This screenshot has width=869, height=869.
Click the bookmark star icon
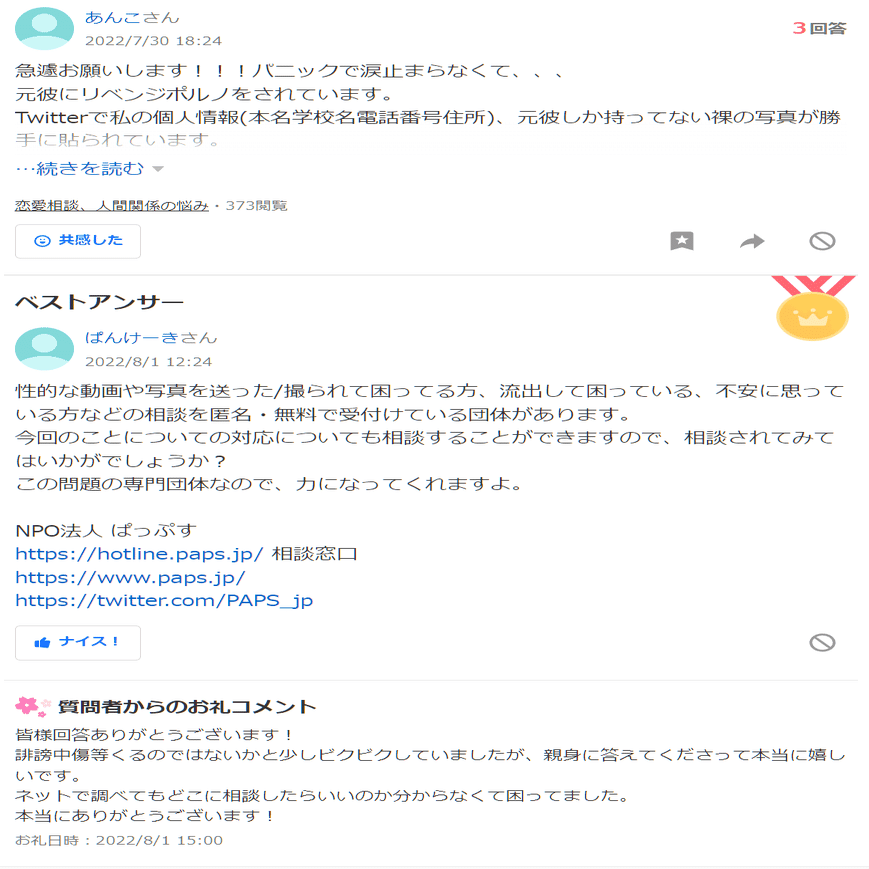point(682,241)
